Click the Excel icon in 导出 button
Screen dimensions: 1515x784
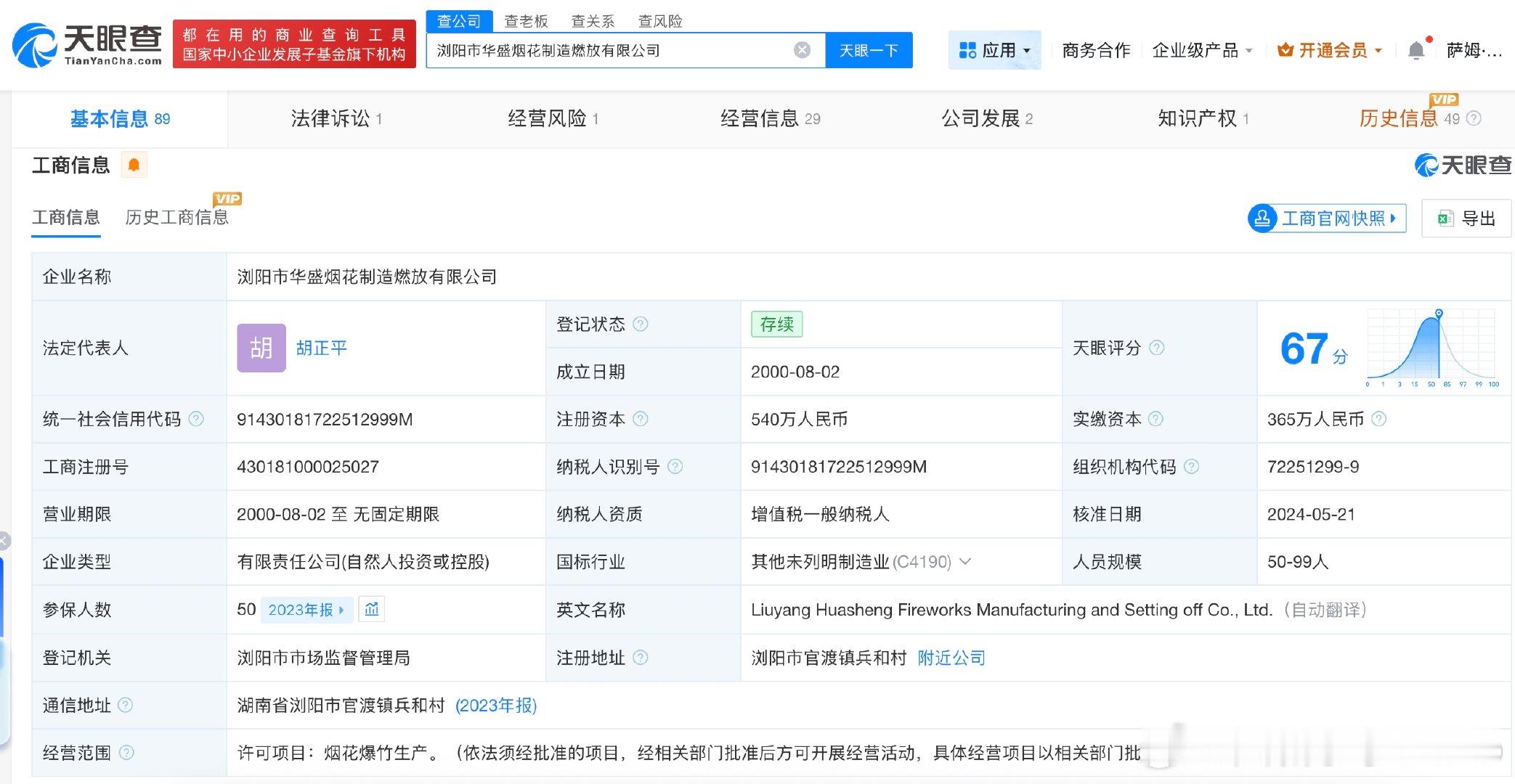point(1445,219)
